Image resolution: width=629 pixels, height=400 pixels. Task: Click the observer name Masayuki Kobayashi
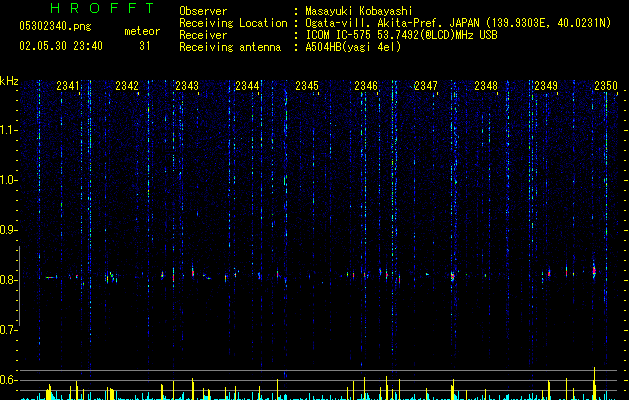click(359, 11)
